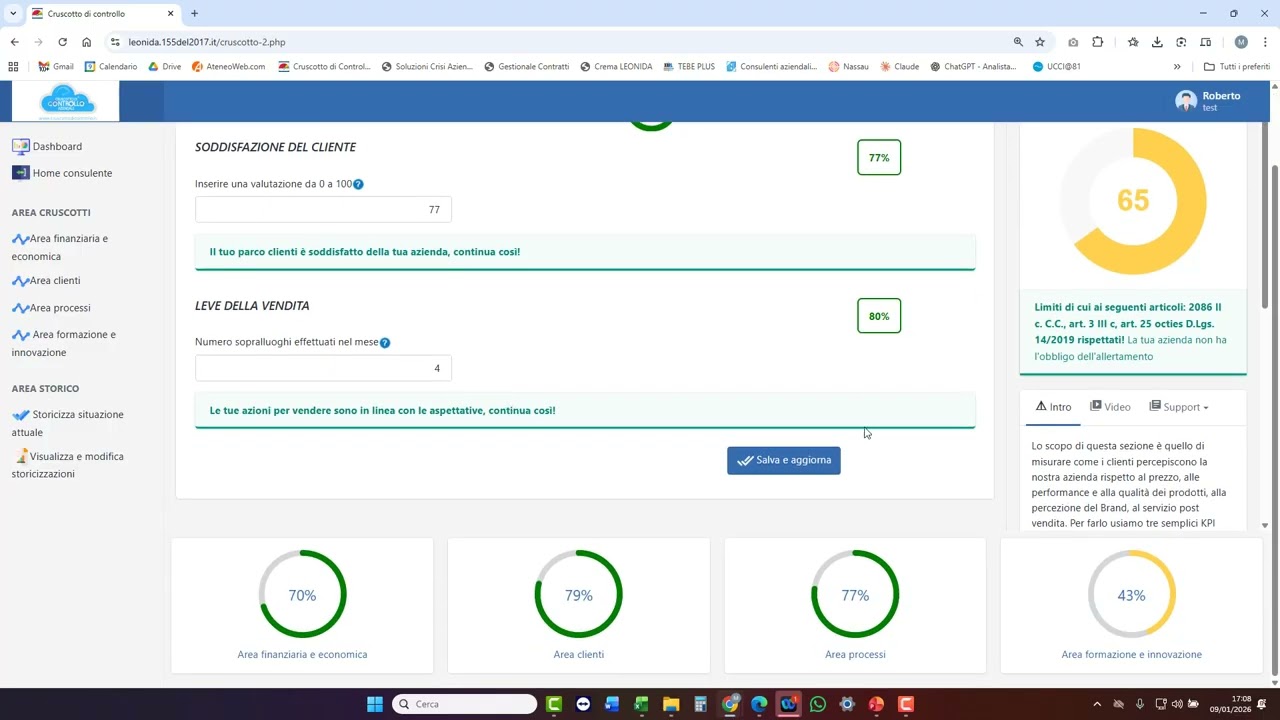Image resolution: width=1280 pixels, height=720 pixels.
Task: Bookmark this page with the star icon
Action: [x=1040, y=42]
